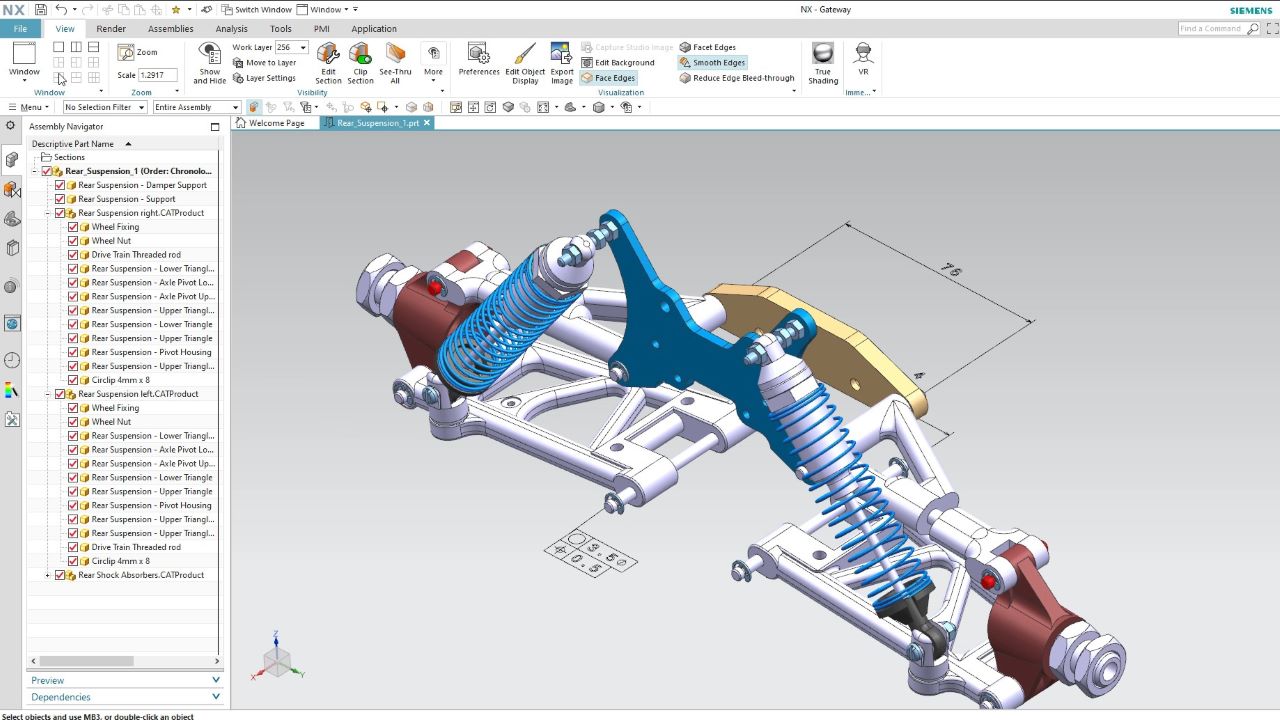1280x720 pixels.
Task: Open the Show and Hide tool
Action: pyautogui.click(x=209, y=62)
